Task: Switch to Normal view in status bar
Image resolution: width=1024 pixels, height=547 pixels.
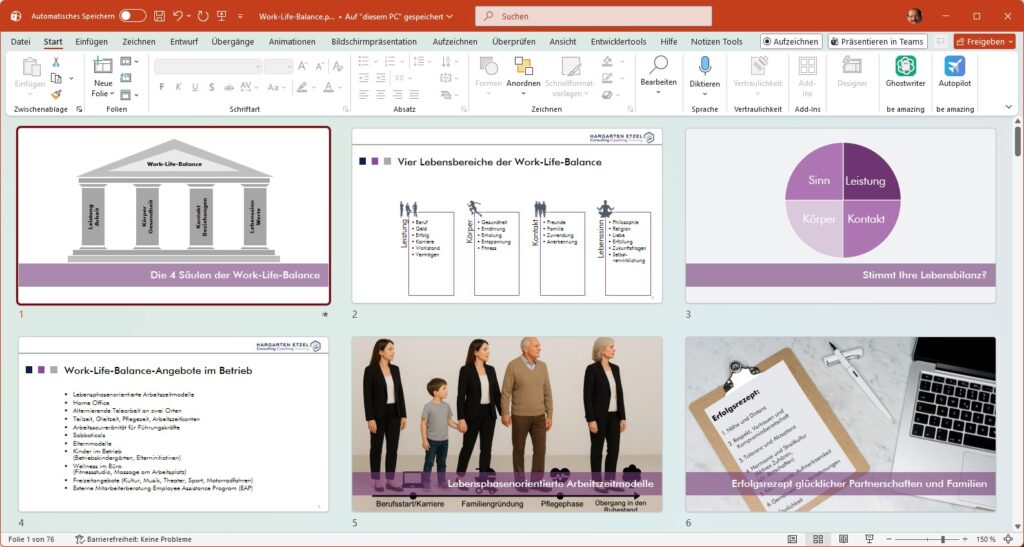Action: [792, 539]
